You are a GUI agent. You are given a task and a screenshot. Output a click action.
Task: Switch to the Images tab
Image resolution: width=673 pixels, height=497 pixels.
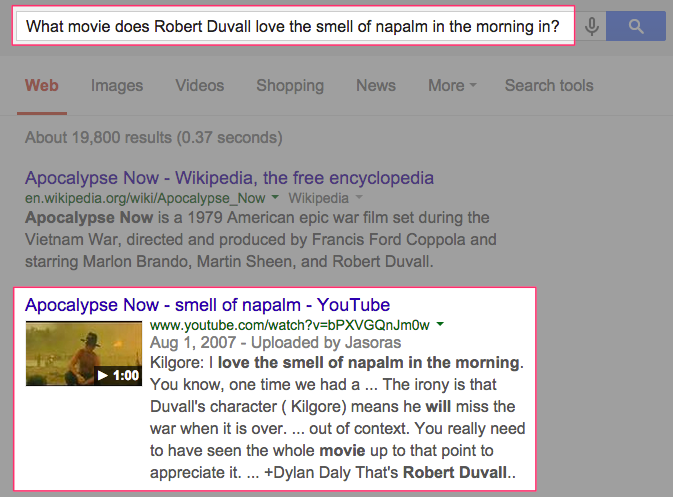pyautogui.click(x=117, y=85)
